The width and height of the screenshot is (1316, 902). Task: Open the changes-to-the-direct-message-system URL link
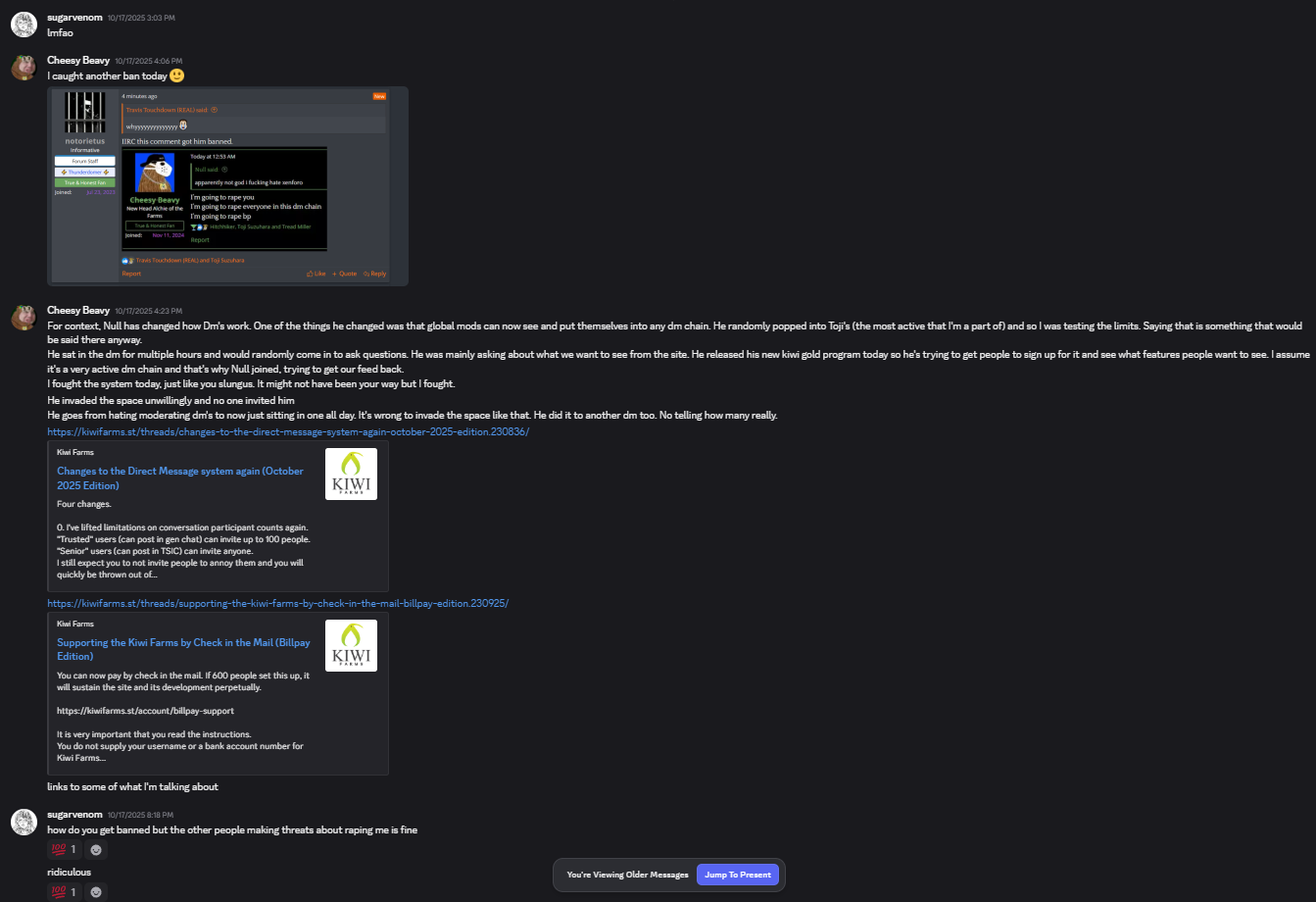tap(288, 431)
